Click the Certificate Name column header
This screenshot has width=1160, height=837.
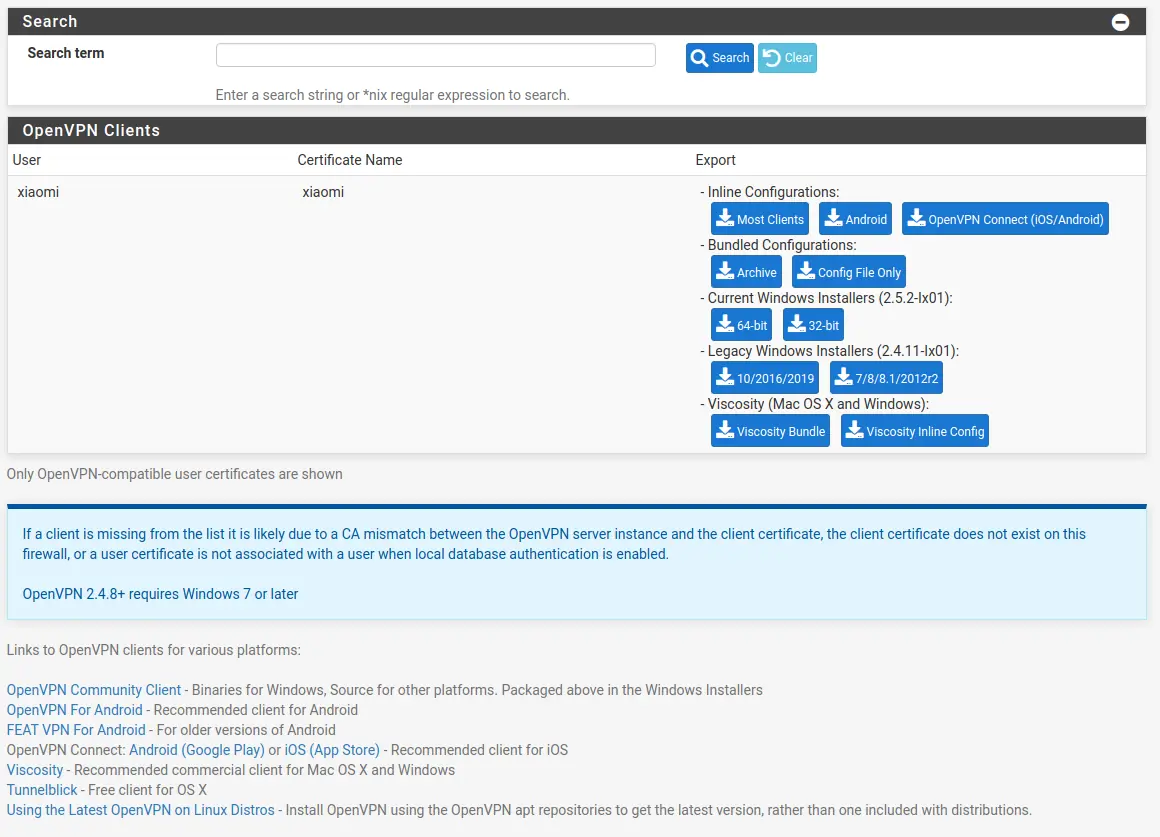tap(350, 160)
